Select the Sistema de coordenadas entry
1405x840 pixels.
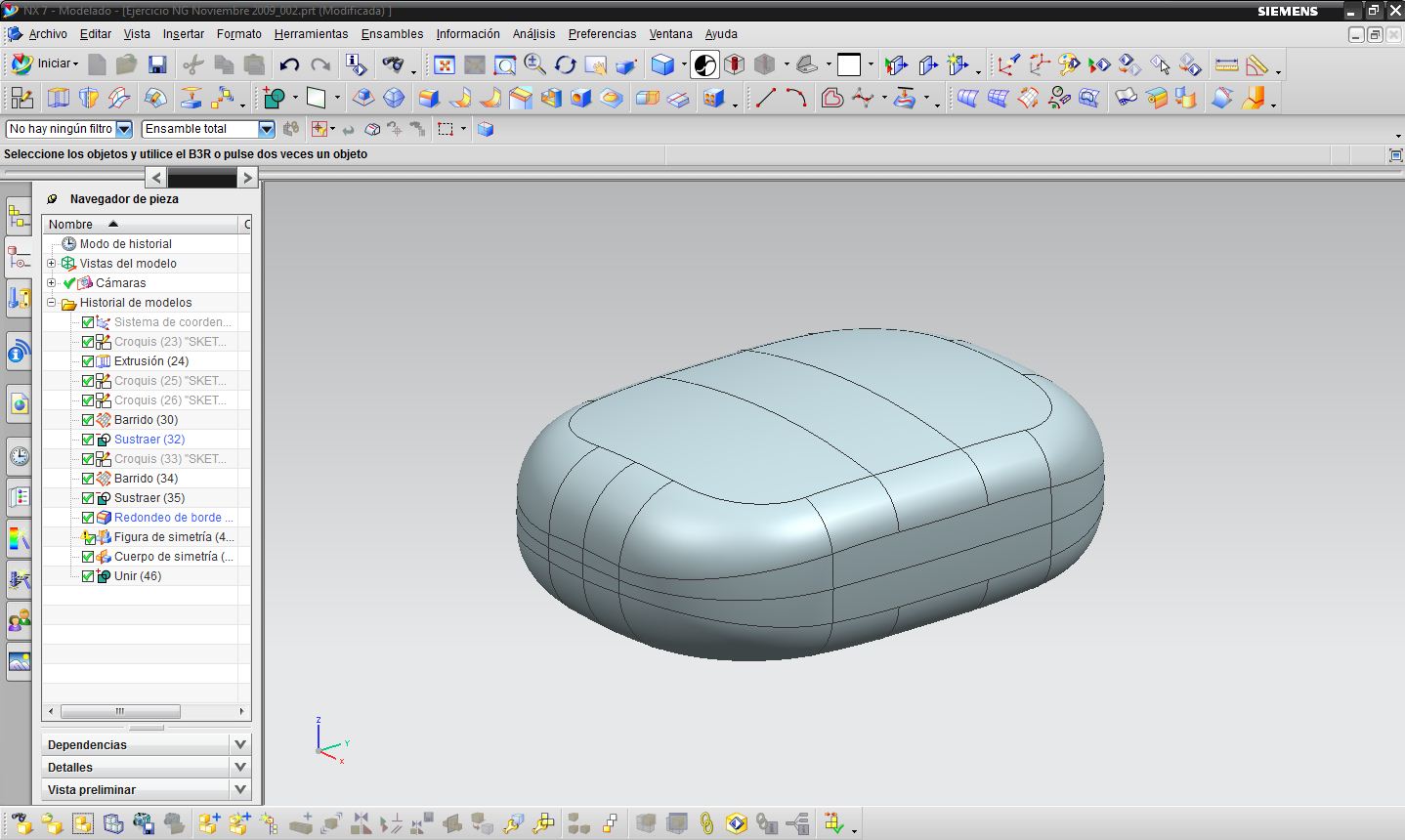click(x=172, y=322)
